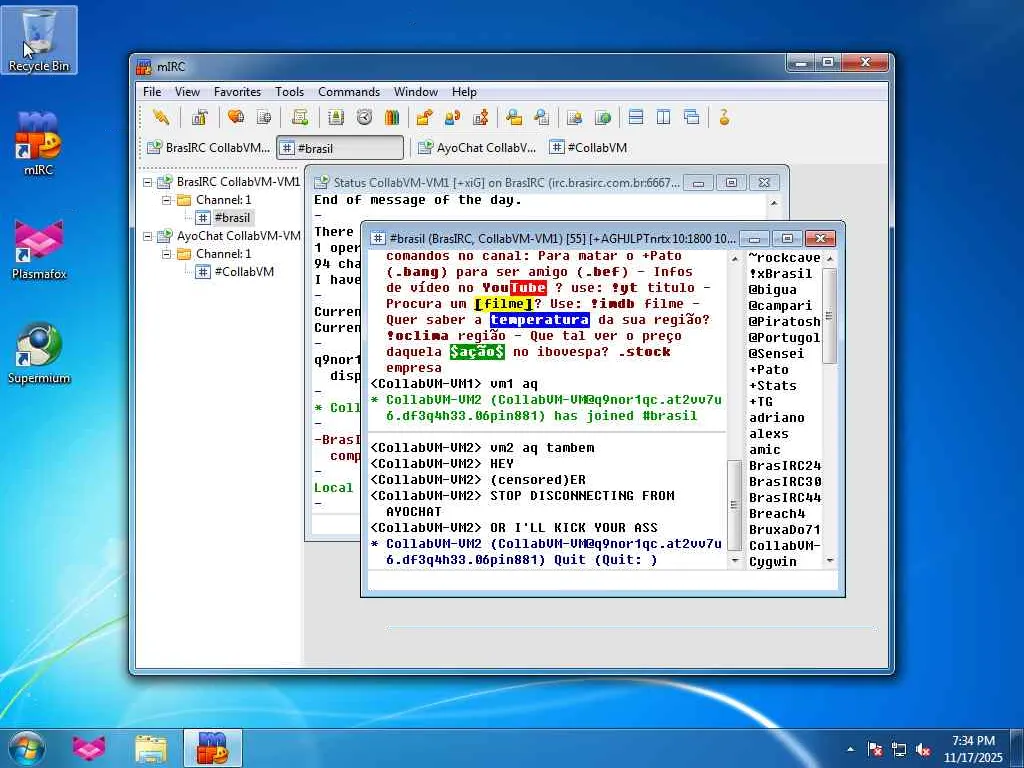The width and height of the screenshot is (1024, 768).
Task: Select the Supermium desktop shortcut
Action: (x=39, y=353)
